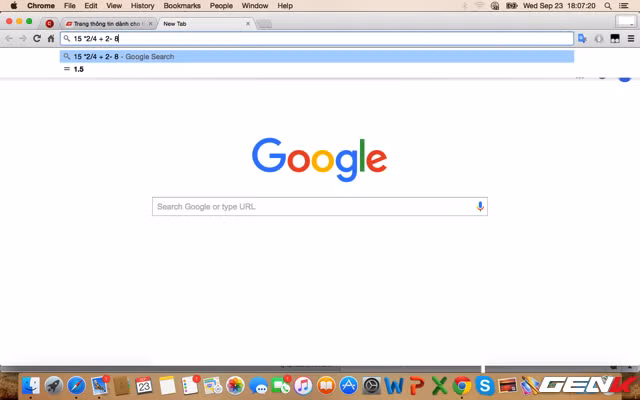This screenshot has width=640, height=400.
Task: Open the Chrome hamburger menu
Action: (630, 39)
